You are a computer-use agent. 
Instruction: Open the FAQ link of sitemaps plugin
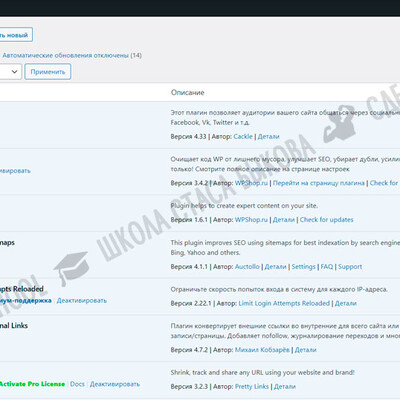(x=327, y=267)
